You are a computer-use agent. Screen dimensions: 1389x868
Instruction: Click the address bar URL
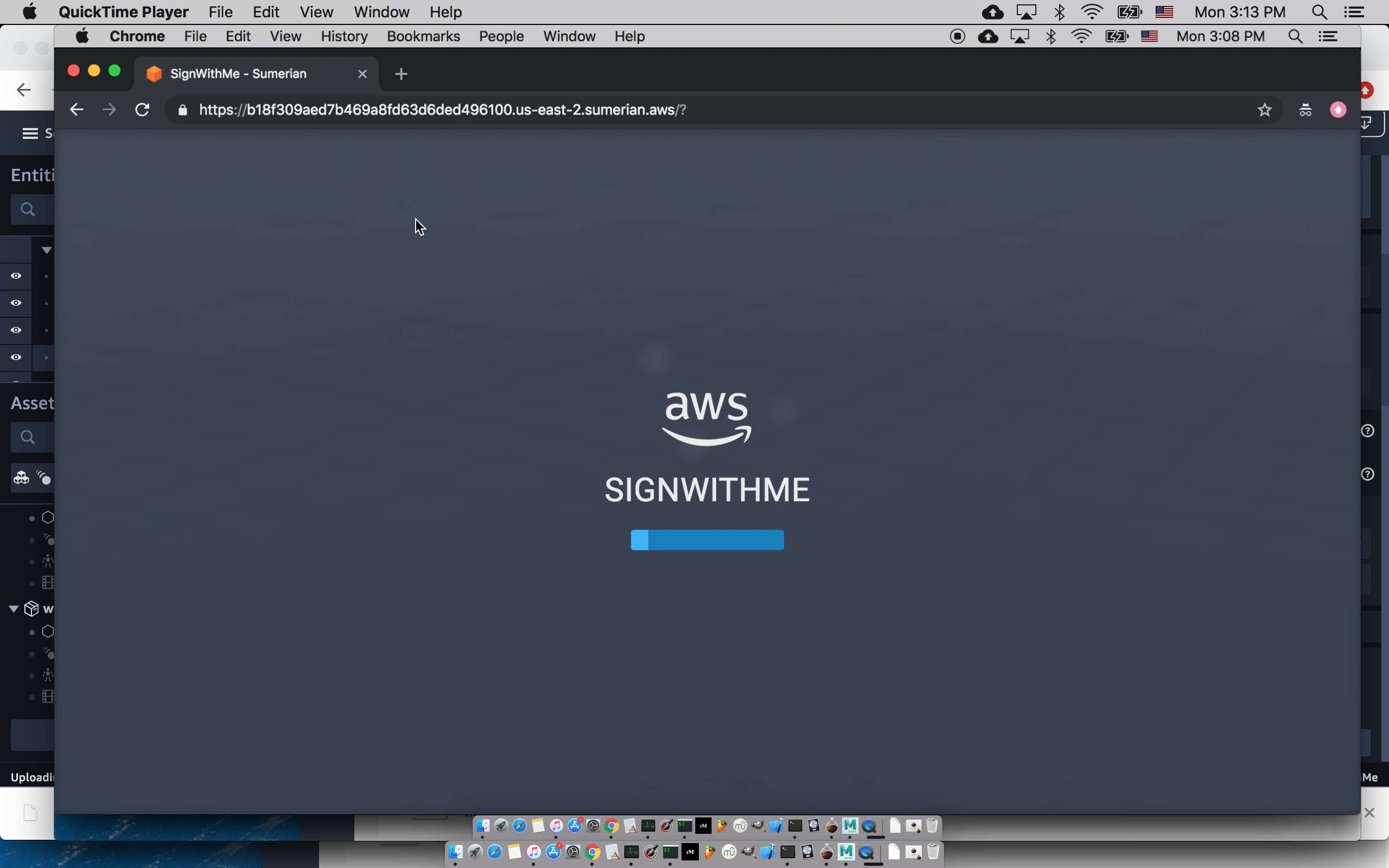point(442,110)
